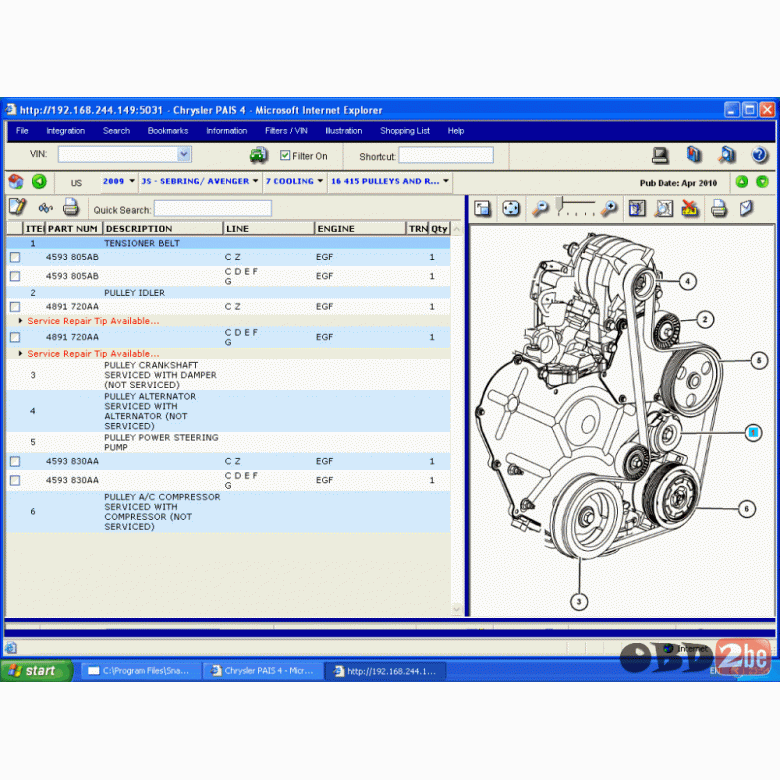Click the DESCRIPTION column header
Image resolution: width=780 pixels, height=780 pixels.
click(x=163, y=229)
